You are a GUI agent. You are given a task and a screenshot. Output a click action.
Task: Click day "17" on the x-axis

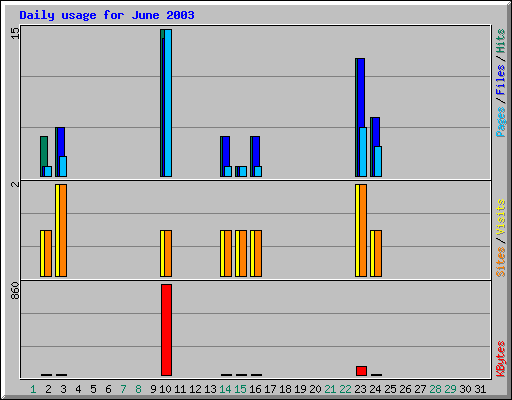(x=270, y=389)
